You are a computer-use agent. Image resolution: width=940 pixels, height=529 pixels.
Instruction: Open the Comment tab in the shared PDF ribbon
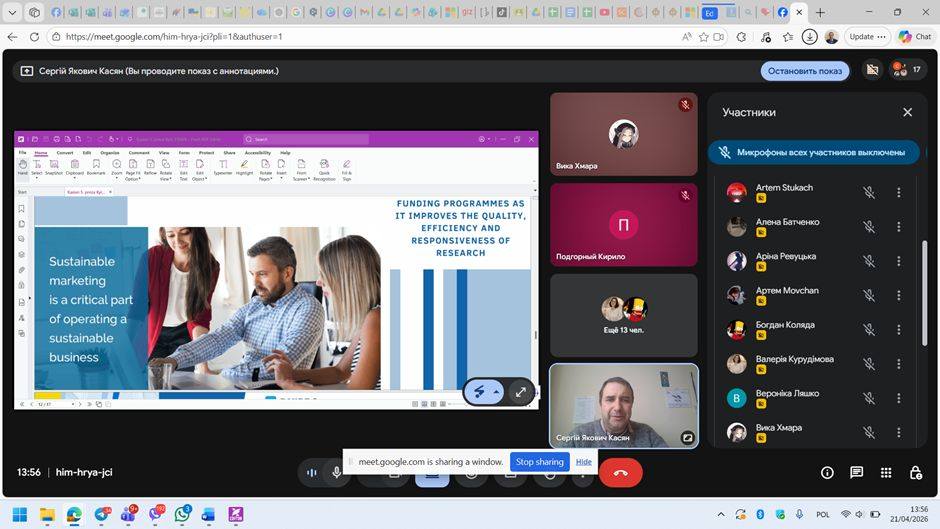tap(139, 153)
